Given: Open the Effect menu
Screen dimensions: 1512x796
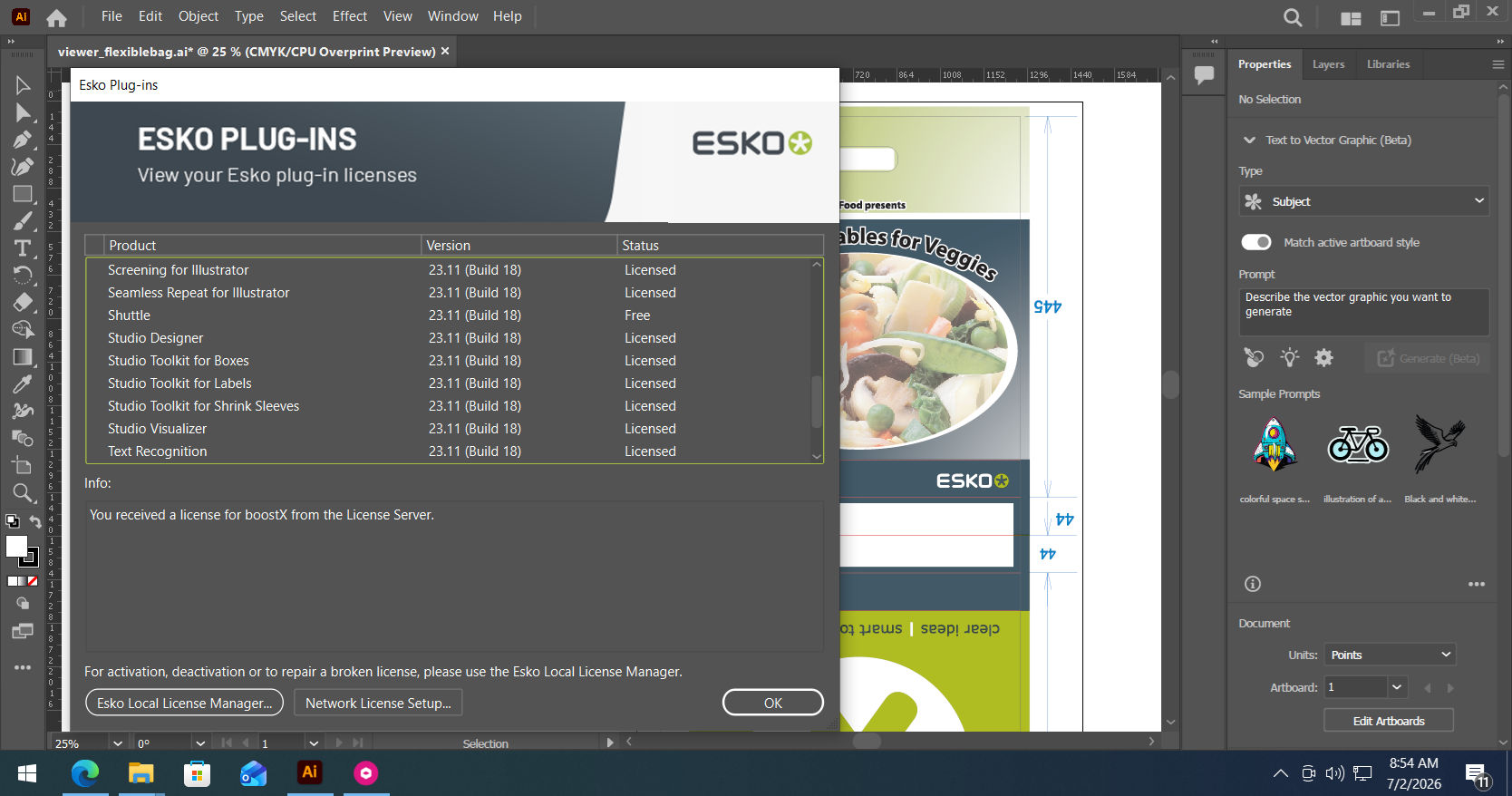Looking at the screenshot, I should 350,16.
